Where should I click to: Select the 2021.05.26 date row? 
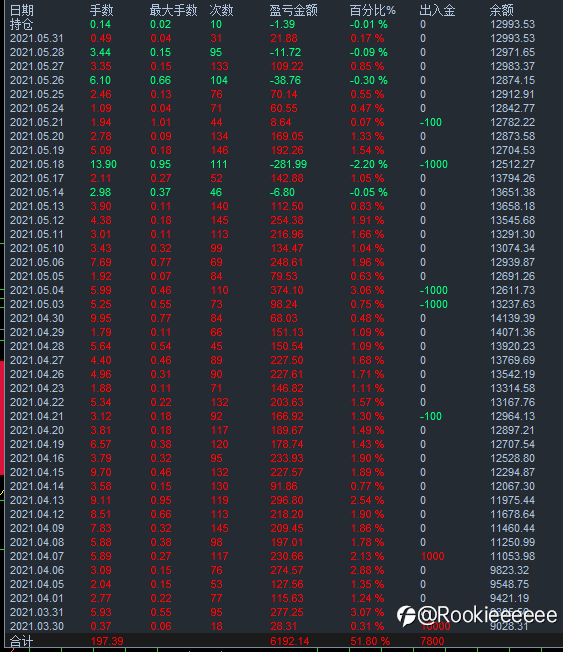(37, 81)
